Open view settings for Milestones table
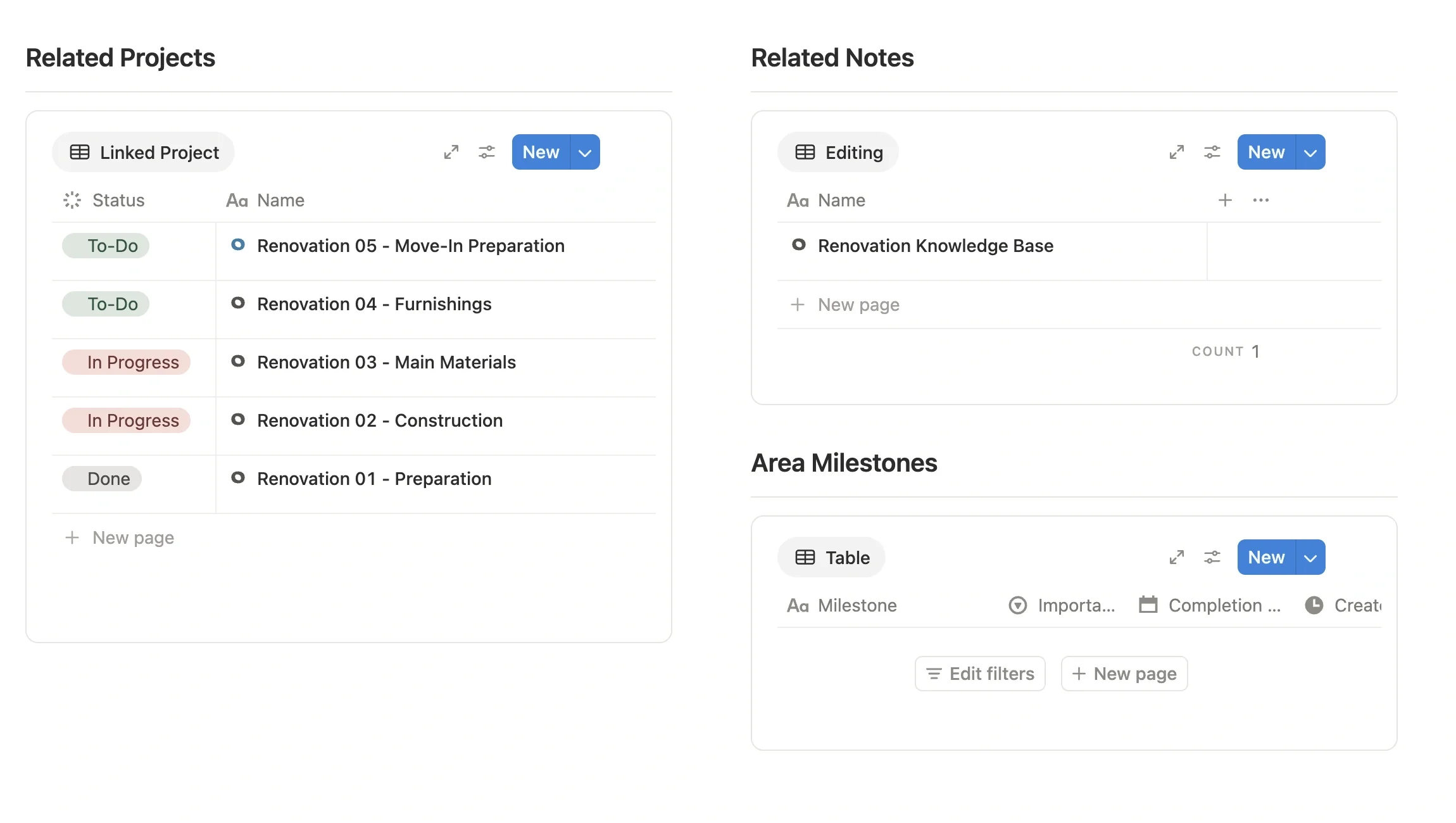Screen dimensions: 1456x823 coord(1212,557)
